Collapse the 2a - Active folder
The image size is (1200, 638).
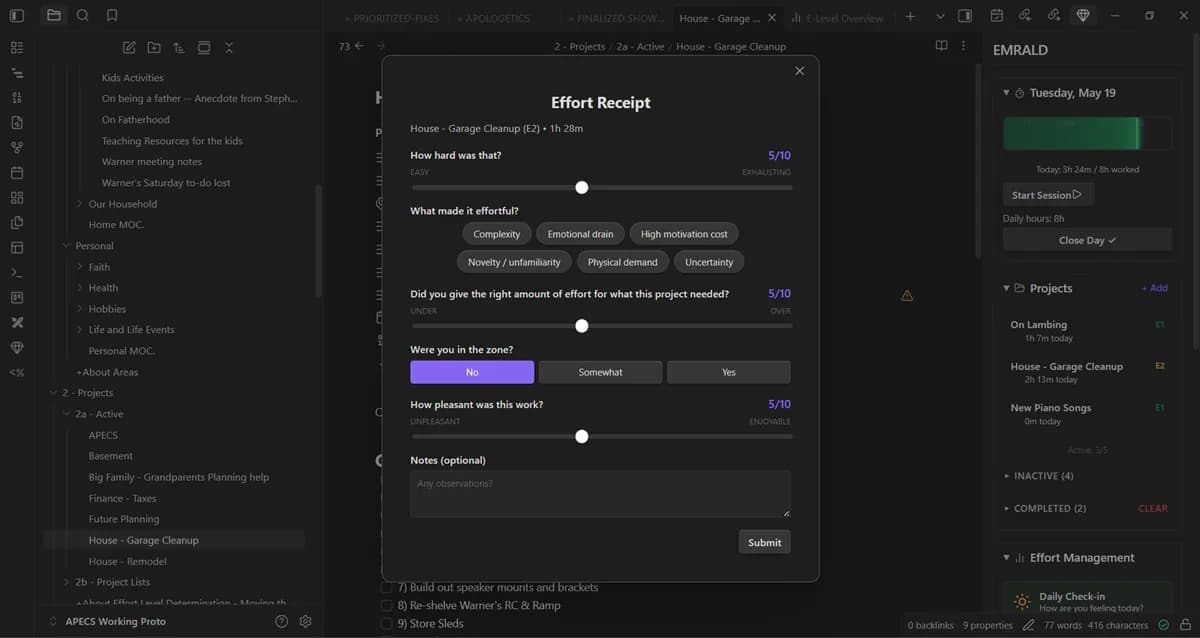click(67, 414)
